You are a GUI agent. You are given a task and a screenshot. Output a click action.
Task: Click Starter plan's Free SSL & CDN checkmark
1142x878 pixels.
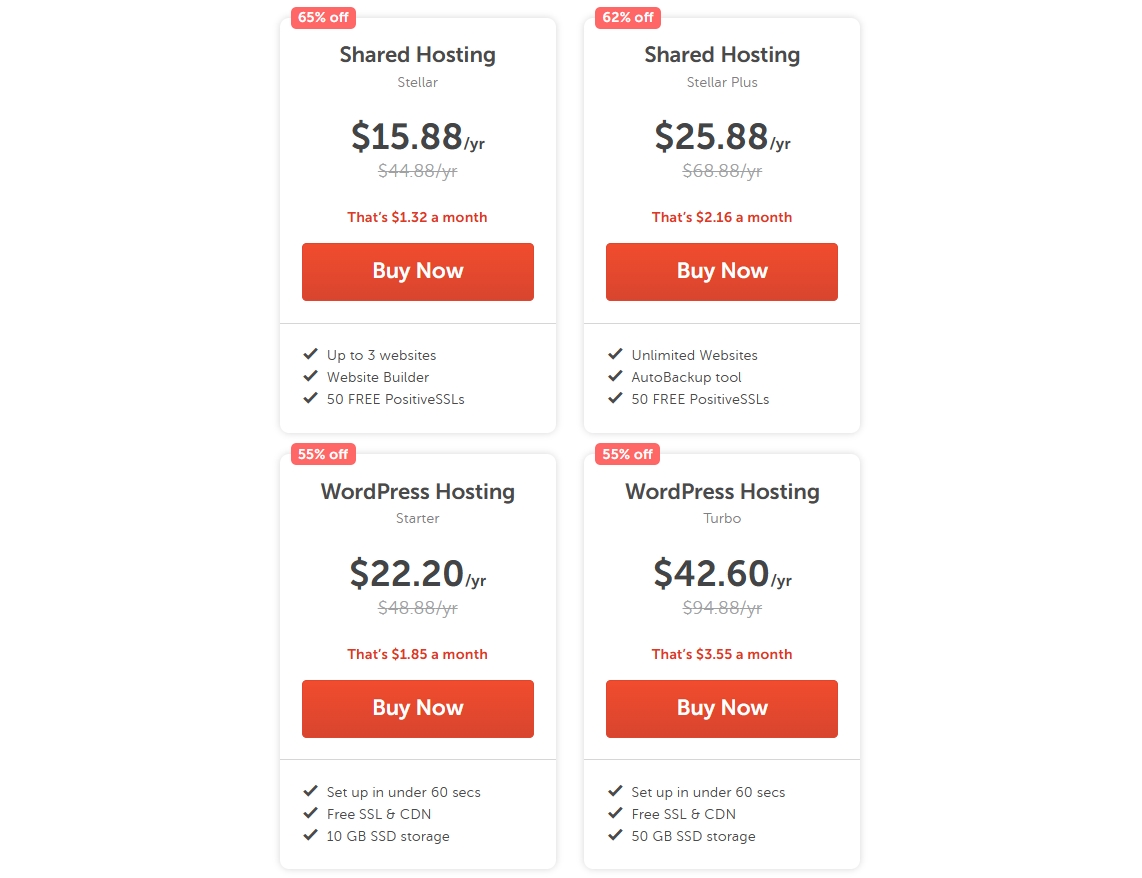[311, 813]
